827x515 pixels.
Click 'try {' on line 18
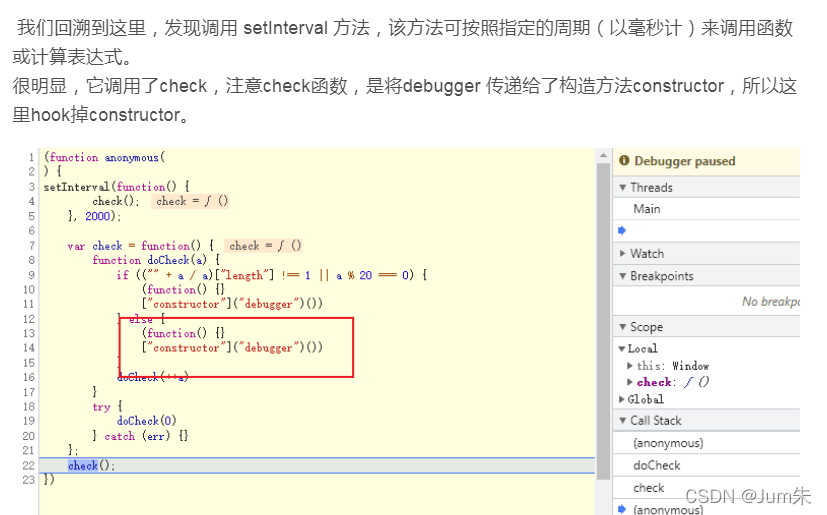tap(107, 406)
